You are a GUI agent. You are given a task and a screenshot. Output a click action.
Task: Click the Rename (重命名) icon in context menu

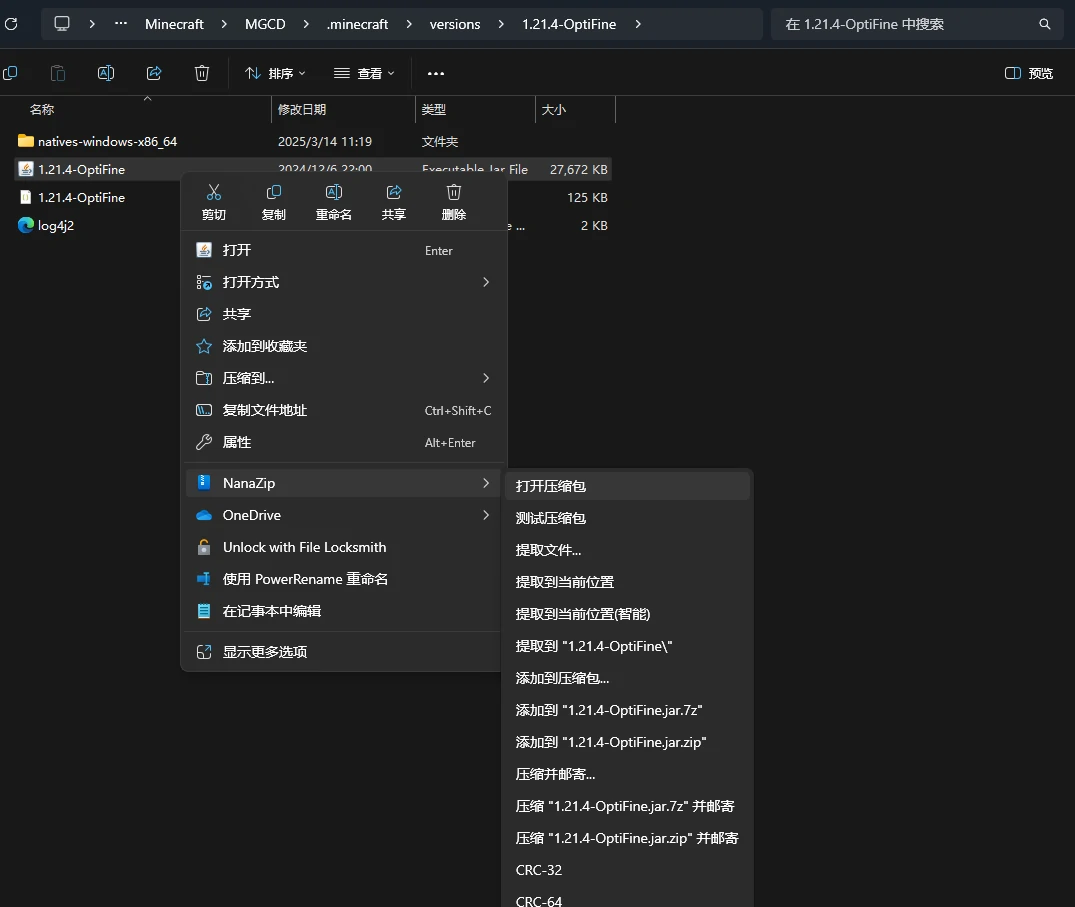coord(334,193)
